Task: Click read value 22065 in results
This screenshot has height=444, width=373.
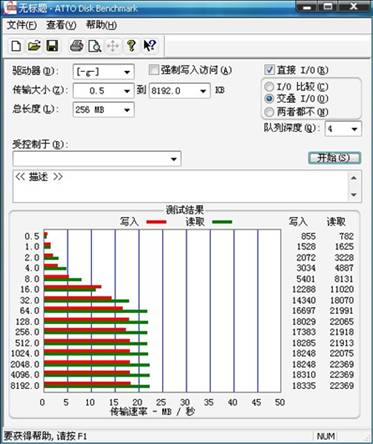Action: (342, 321)
